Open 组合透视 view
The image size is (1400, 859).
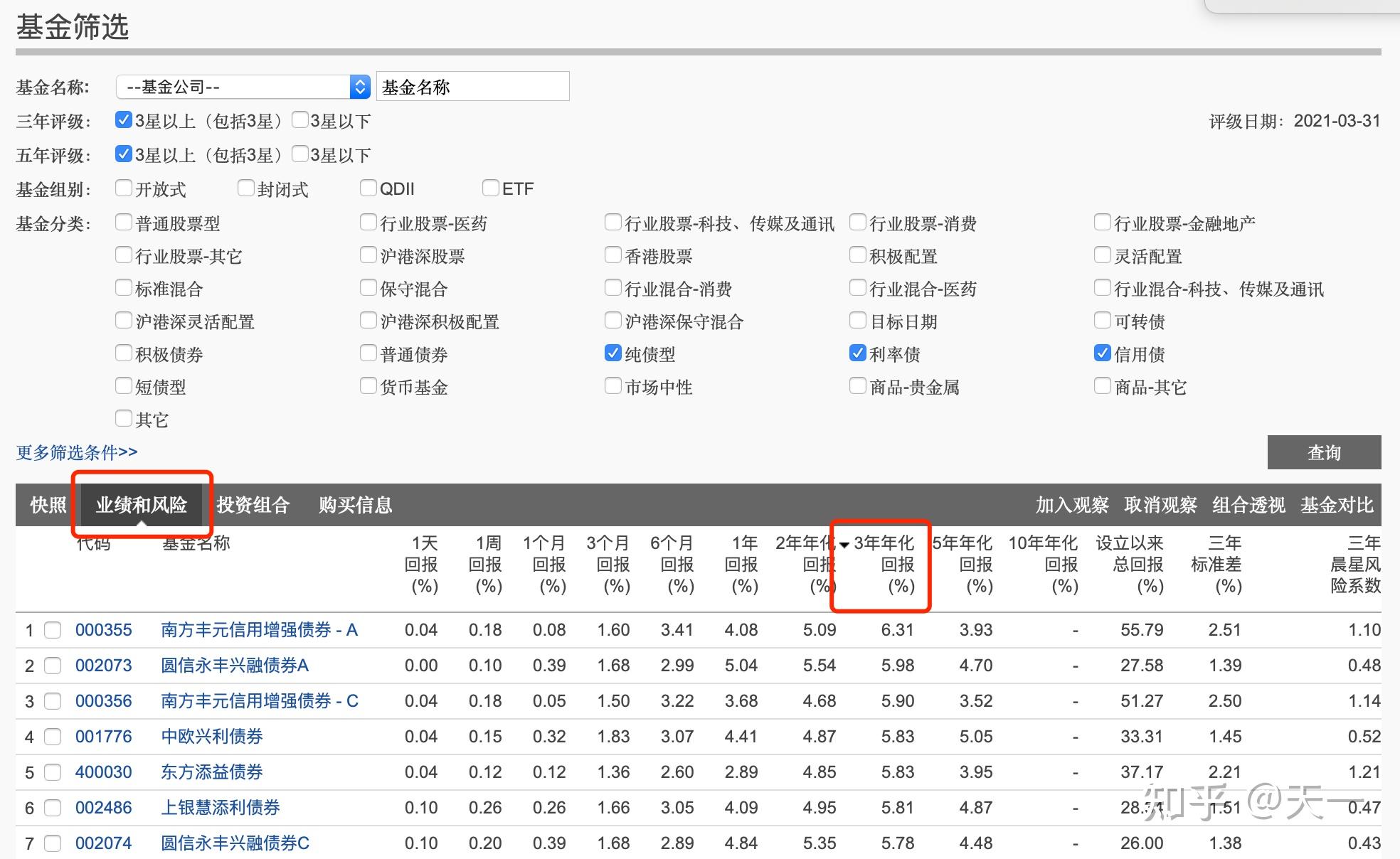tap(1248, 505)
